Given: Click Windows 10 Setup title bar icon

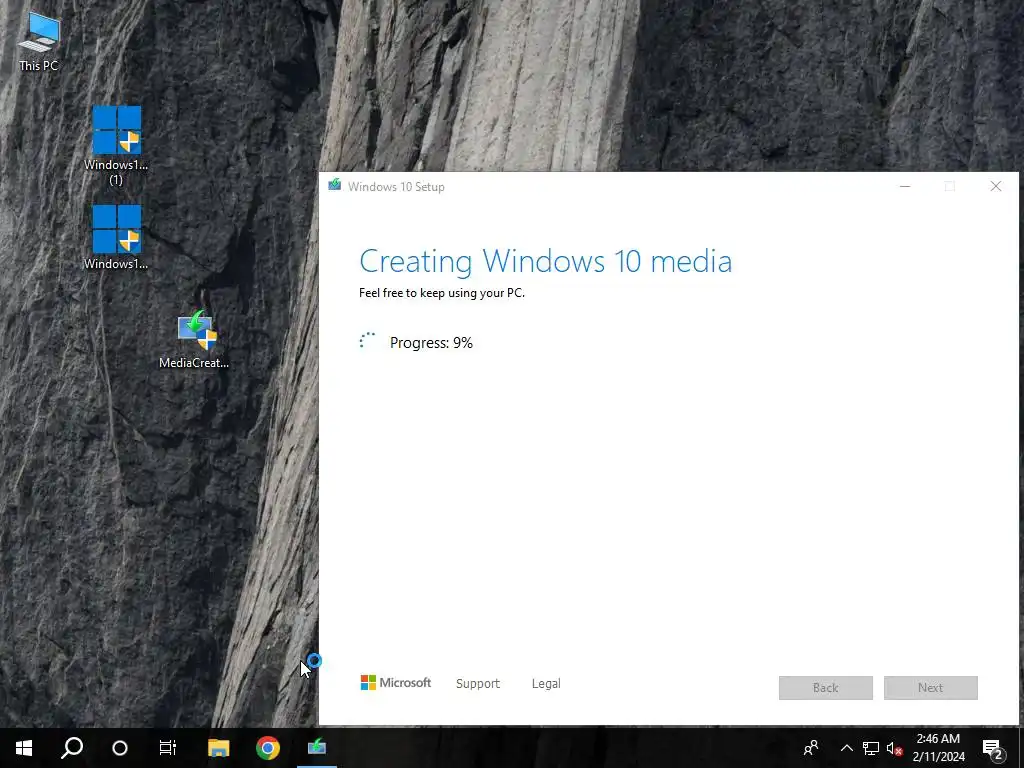Looking at the screenshot, I should tap(335, 185).
